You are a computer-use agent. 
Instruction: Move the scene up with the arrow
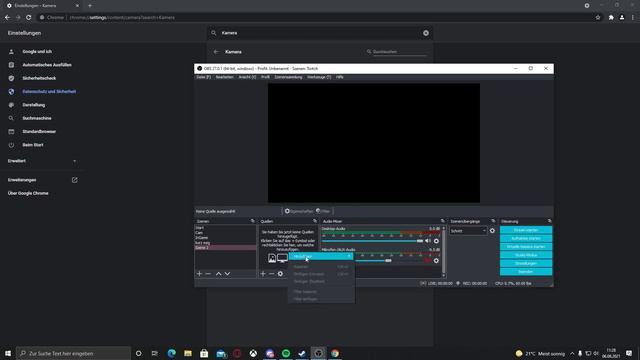coord(218,273)
